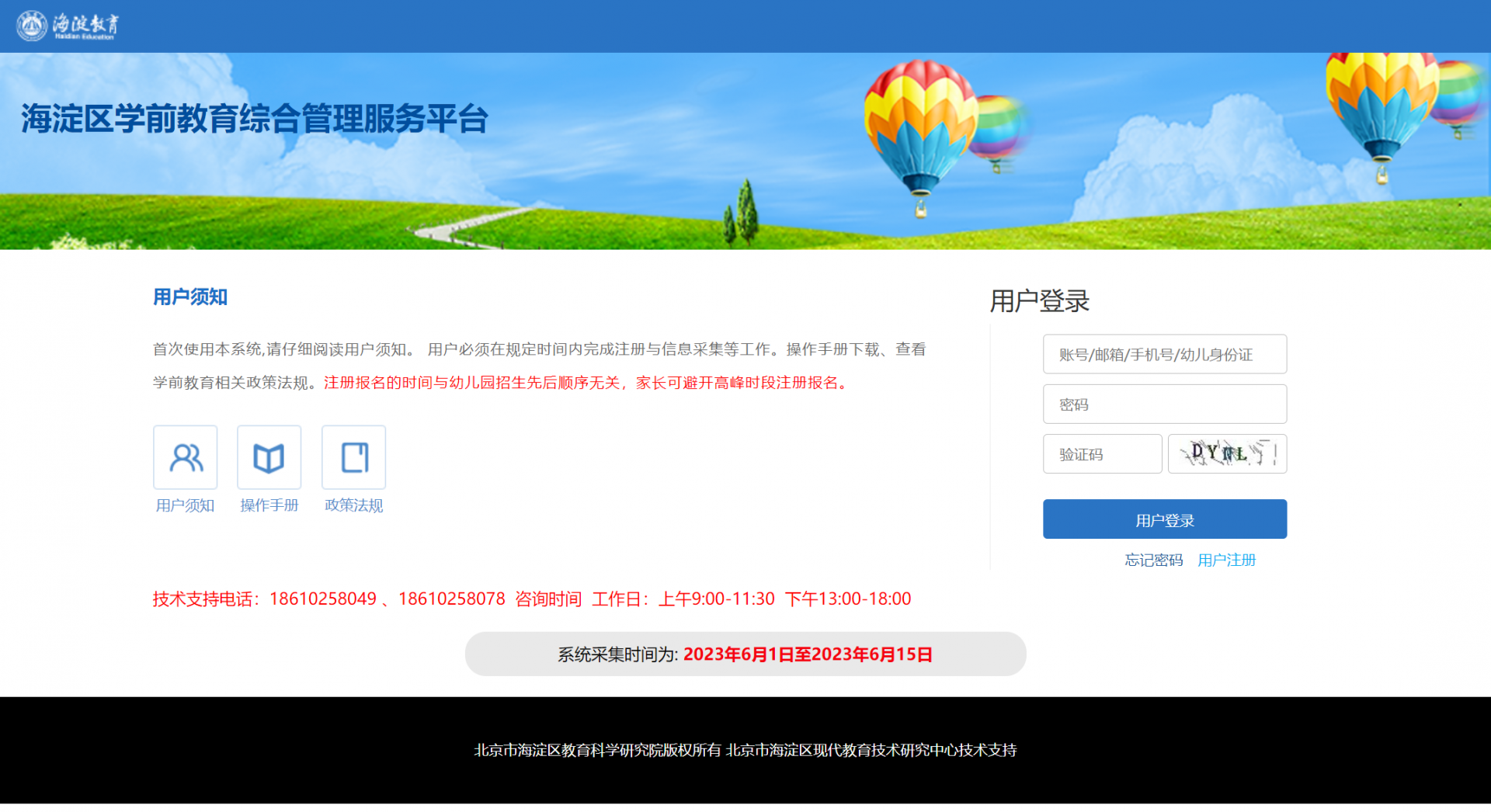Click the 账号/邮箱/手机号 account input field
Image resolution: width=1491 pixels, height=812 pixels.
click(1164, 354)
